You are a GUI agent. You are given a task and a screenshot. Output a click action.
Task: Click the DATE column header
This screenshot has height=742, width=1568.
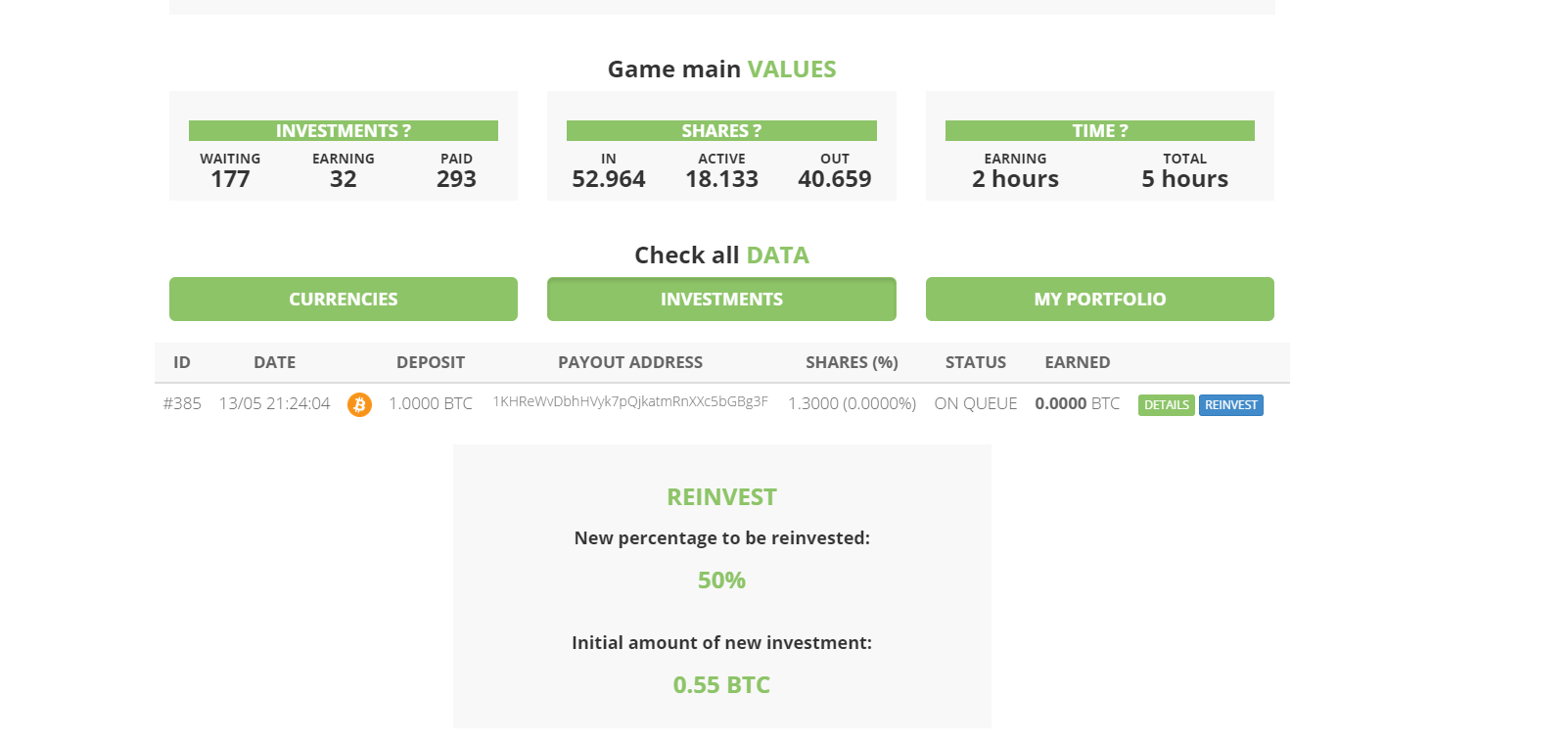(275, 362)
